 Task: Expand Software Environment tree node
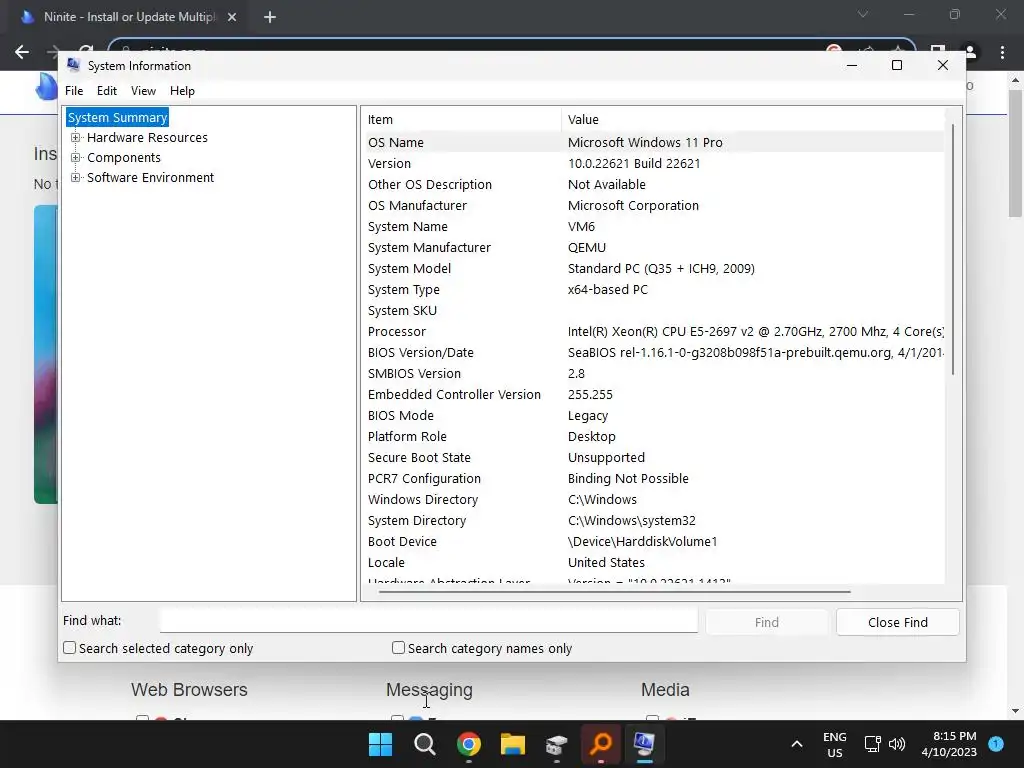76,178
